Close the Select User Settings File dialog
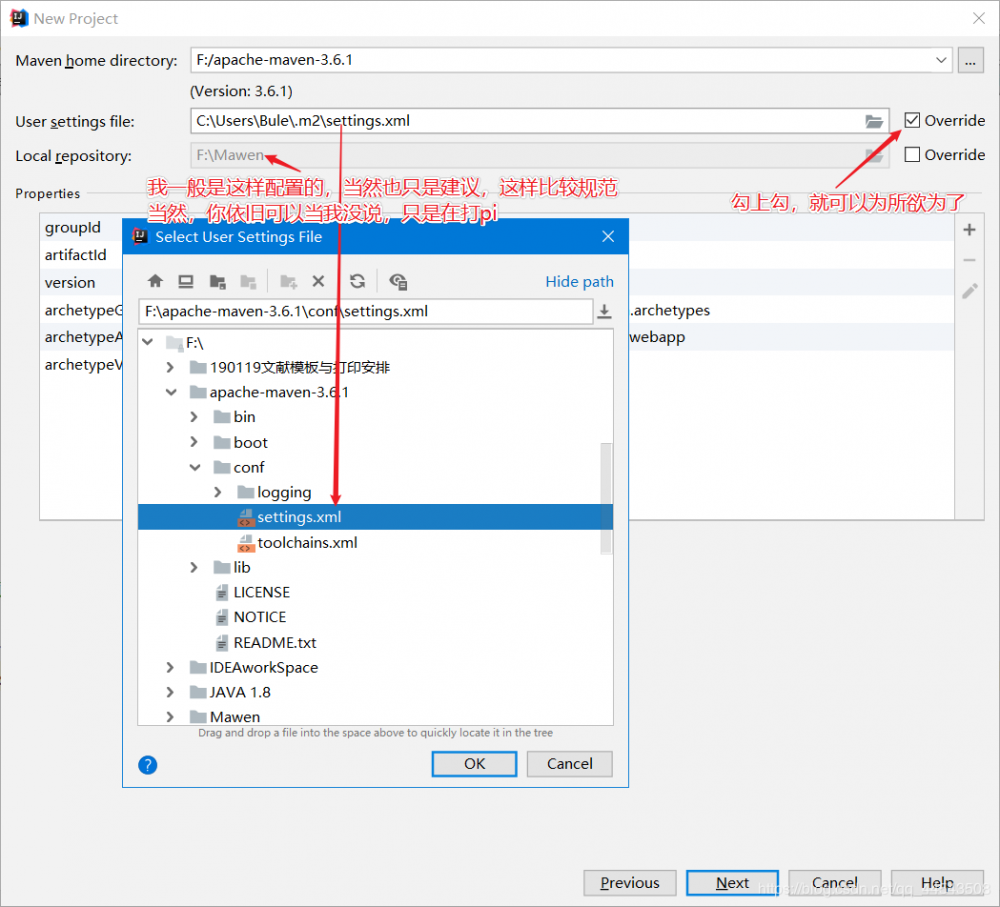 pos(608,237)
